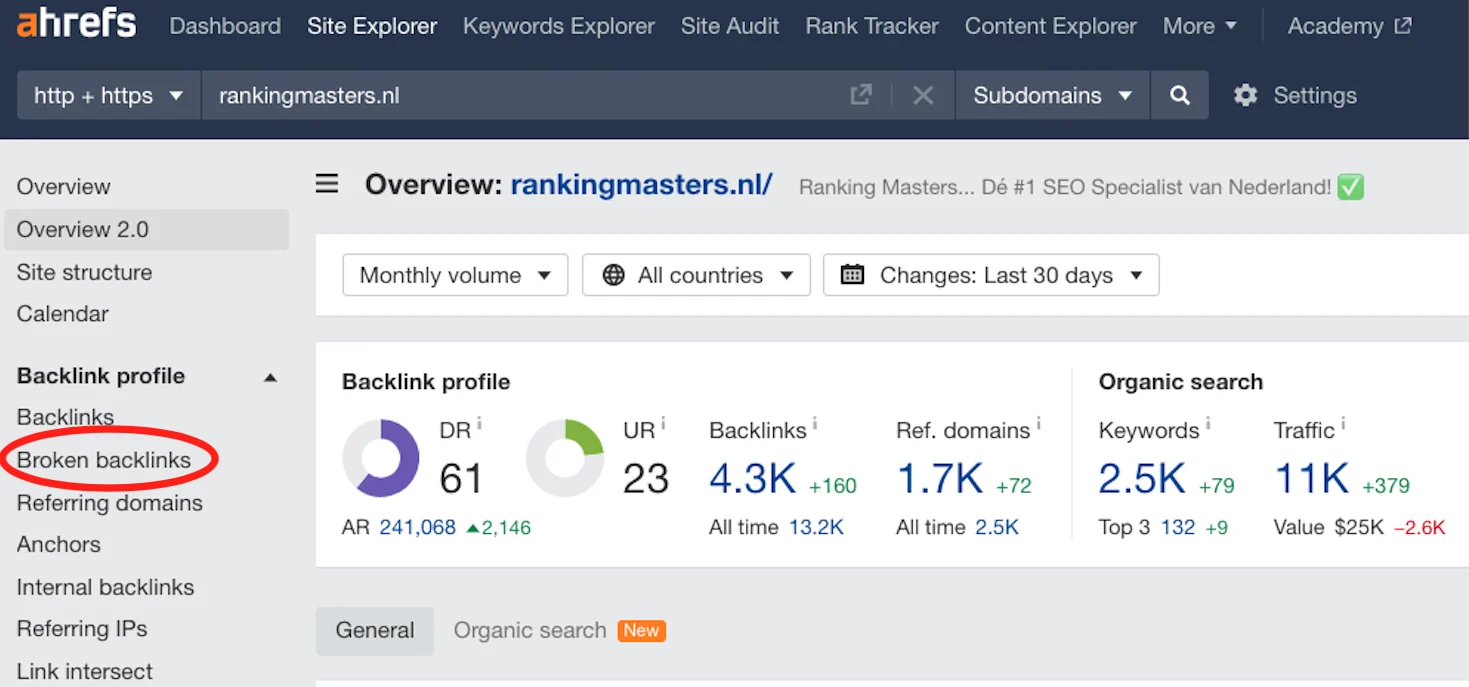Open Changes: Last 30 days dropdown
1469x687 pixels.
(991, 275)
